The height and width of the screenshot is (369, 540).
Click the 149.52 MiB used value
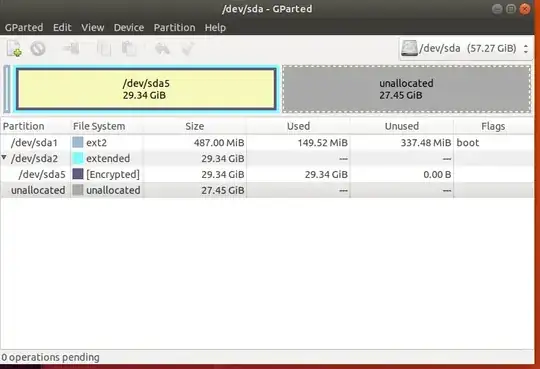click(323, 143)
